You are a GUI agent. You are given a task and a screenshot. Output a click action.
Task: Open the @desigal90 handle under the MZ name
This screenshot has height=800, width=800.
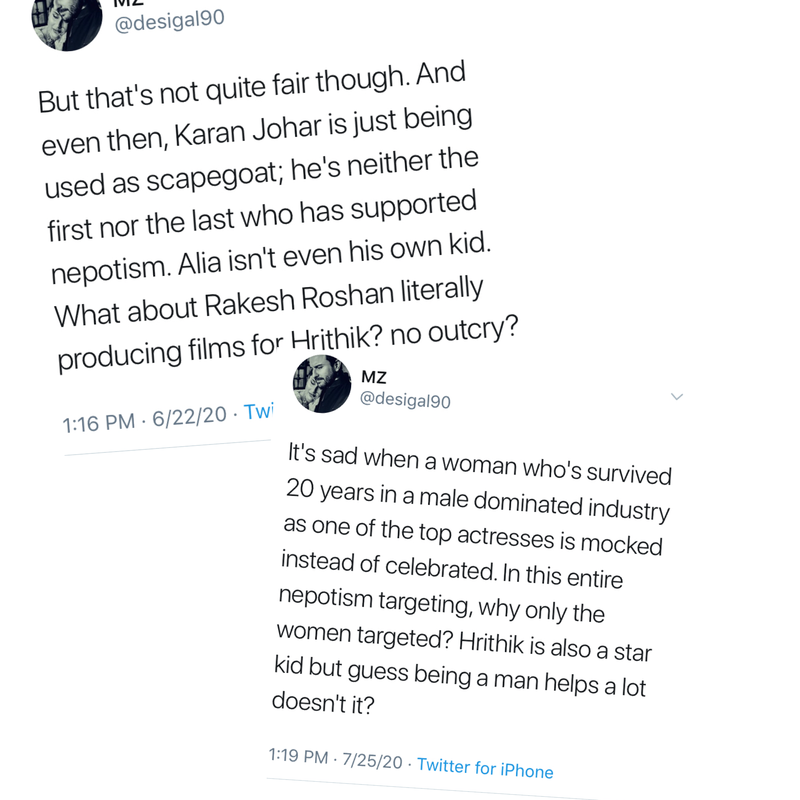point(405,400)
